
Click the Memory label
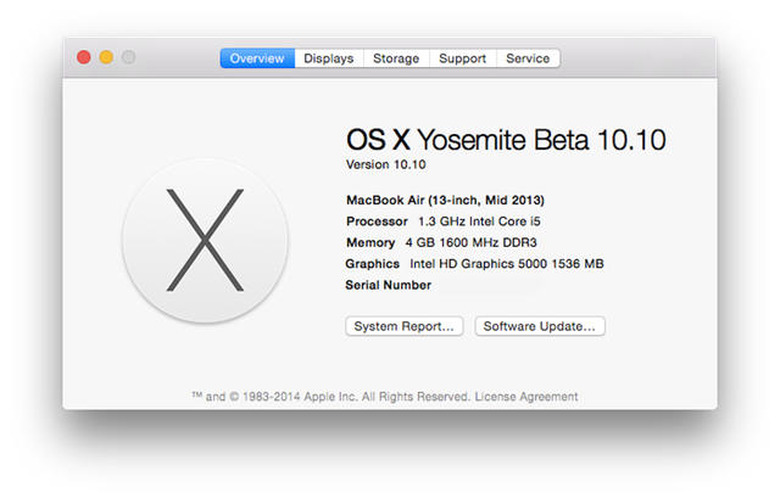click(x=371, y=243)
